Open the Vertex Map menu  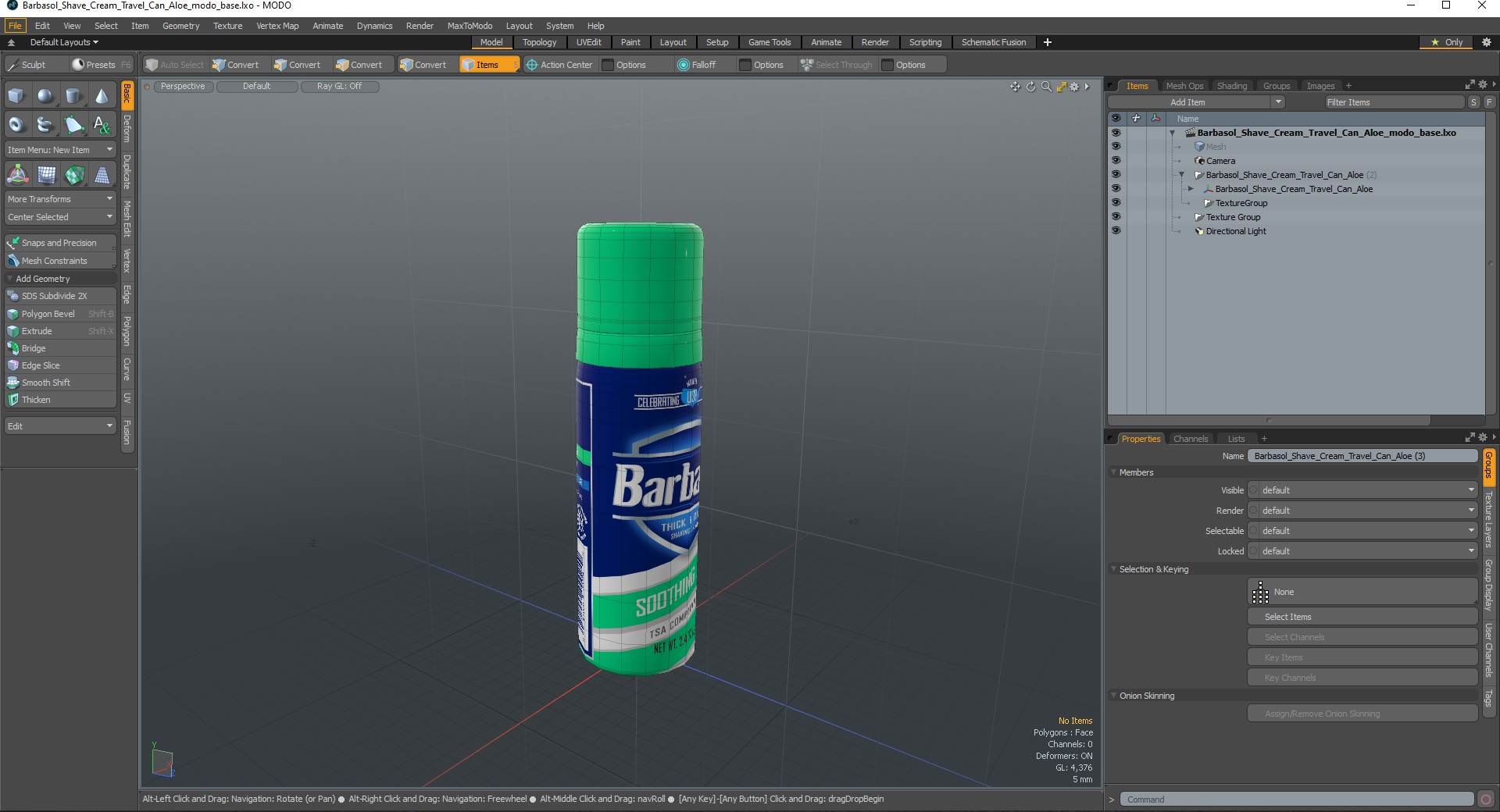pos(277,26)
